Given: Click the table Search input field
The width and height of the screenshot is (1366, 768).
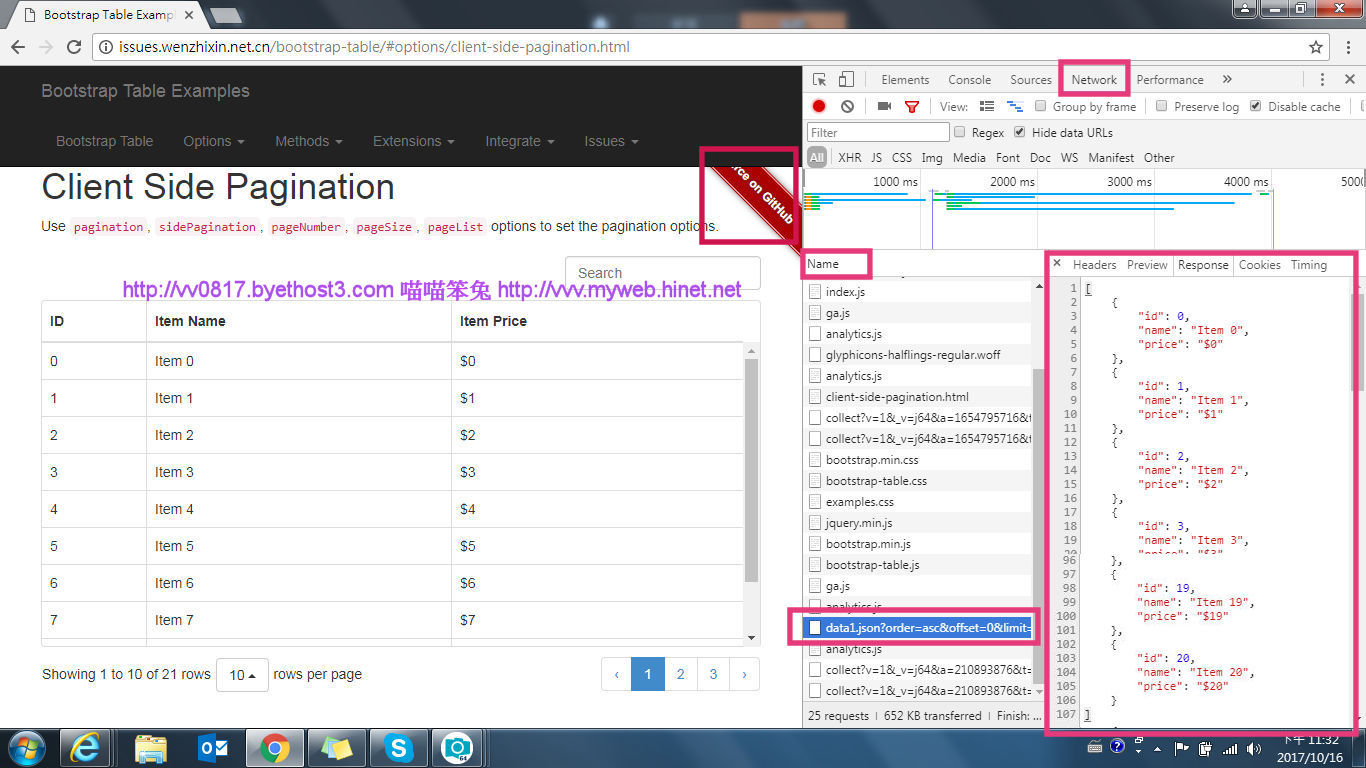Looking at the screenshot, I should coord(662,273).
